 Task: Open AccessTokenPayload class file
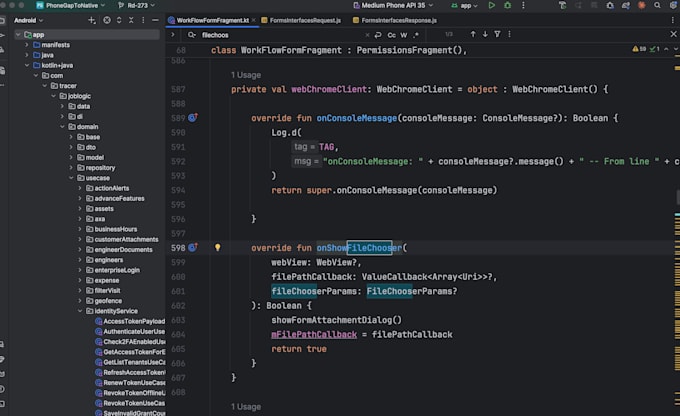pyautogui.click(x=134, y=321)
